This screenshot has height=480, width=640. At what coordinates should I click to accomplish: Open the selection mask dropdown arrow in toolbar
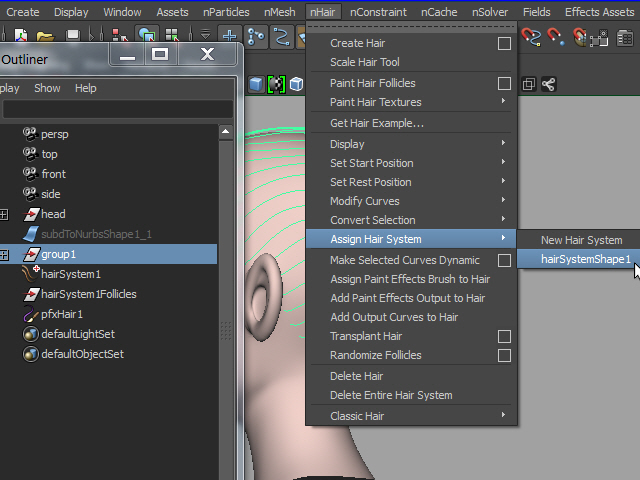pos(205,35)
